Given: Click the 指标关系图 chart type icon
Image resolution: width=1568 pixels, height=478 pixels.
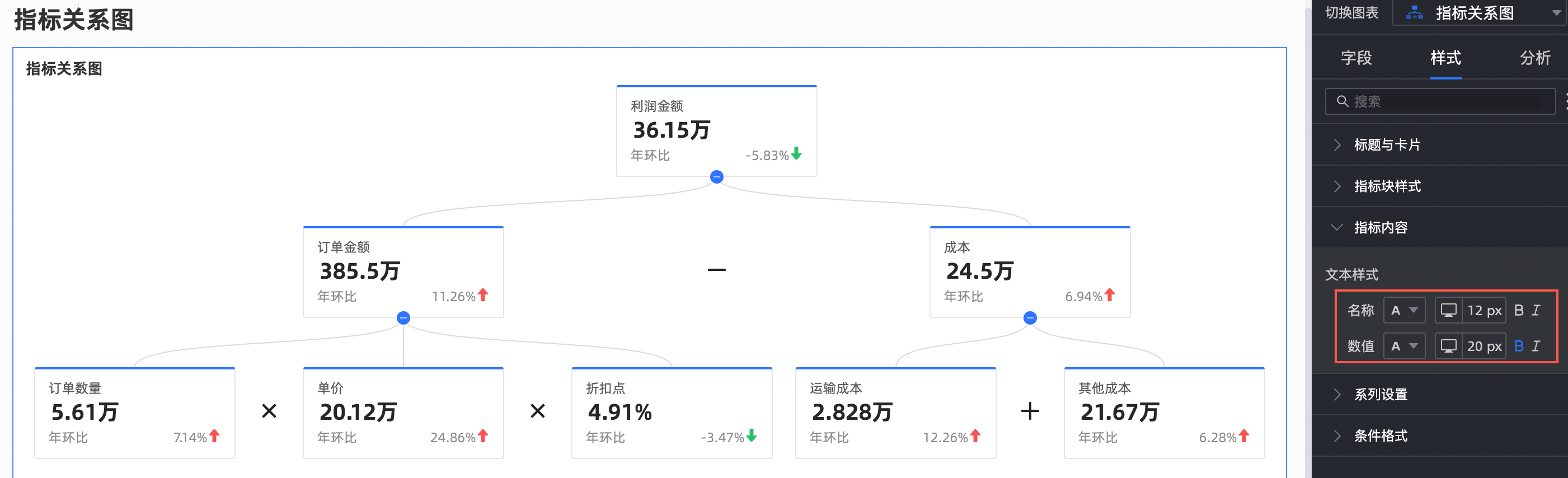Looking at the screenshot, I should (x=1414, y=13).
